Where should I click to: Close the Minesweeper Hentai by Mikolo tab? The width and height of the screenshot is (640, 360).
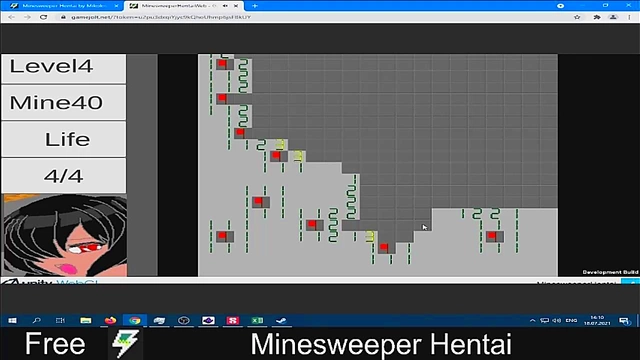116,6
